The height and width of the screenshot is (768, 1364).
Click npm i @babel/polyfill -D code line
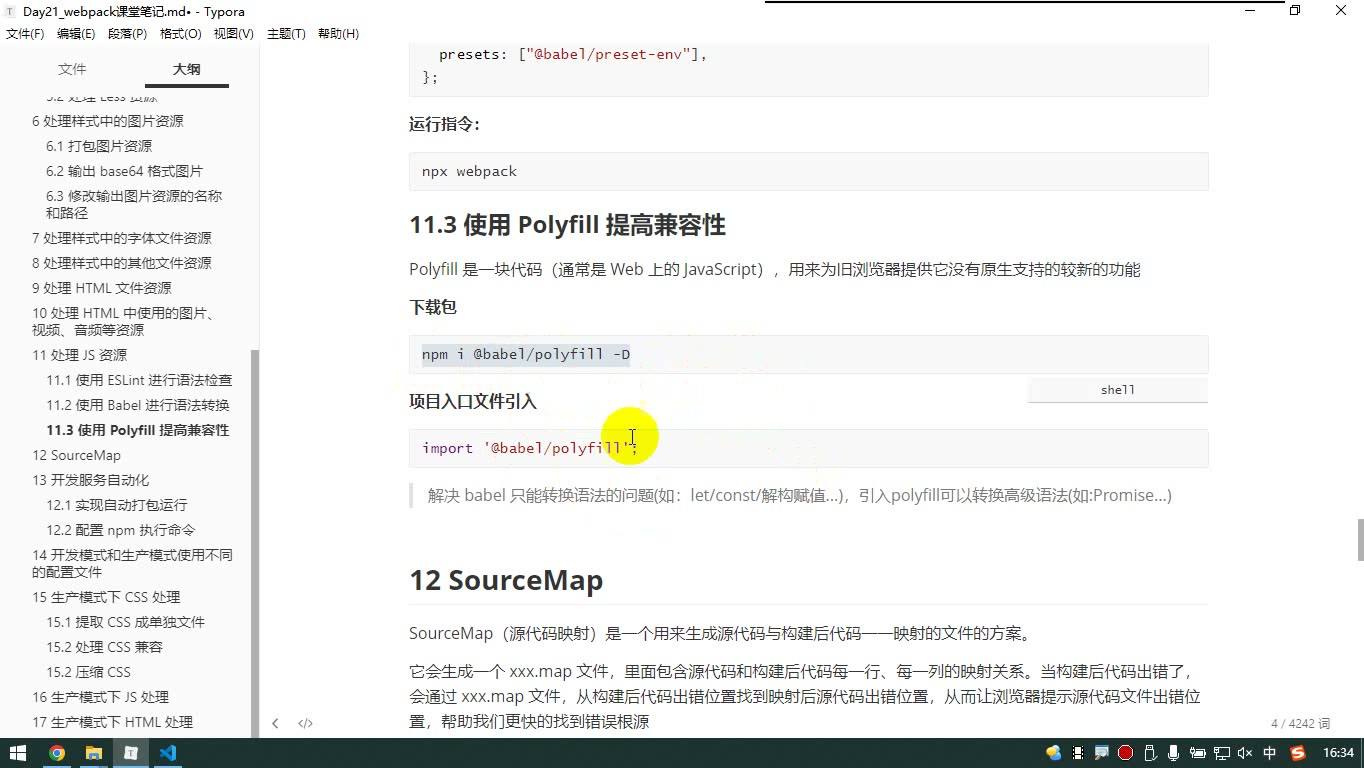526,354
